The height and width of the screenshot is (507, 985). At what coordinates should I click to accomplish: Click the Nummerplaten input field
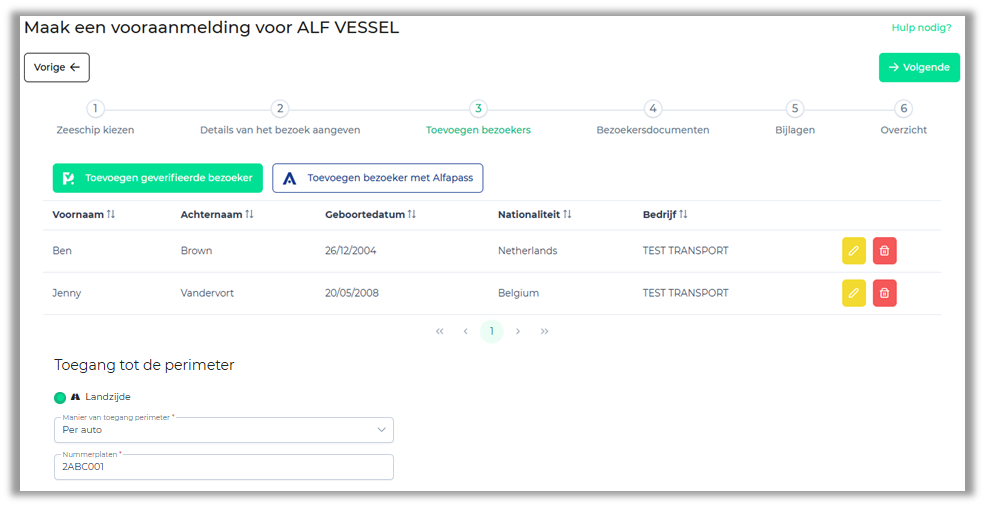tap(224, 467)
